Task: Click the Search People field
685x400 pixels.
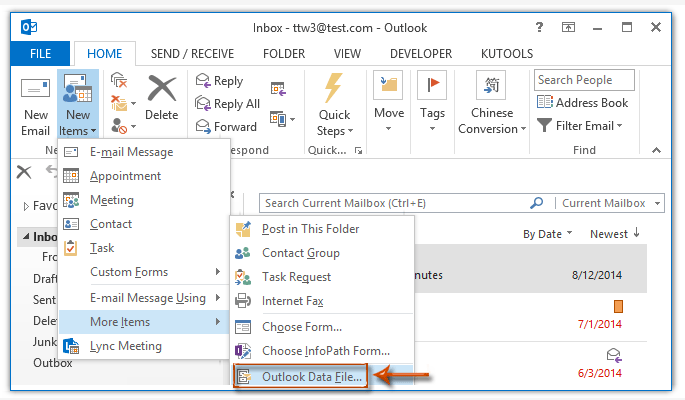Action: [584, 80]
